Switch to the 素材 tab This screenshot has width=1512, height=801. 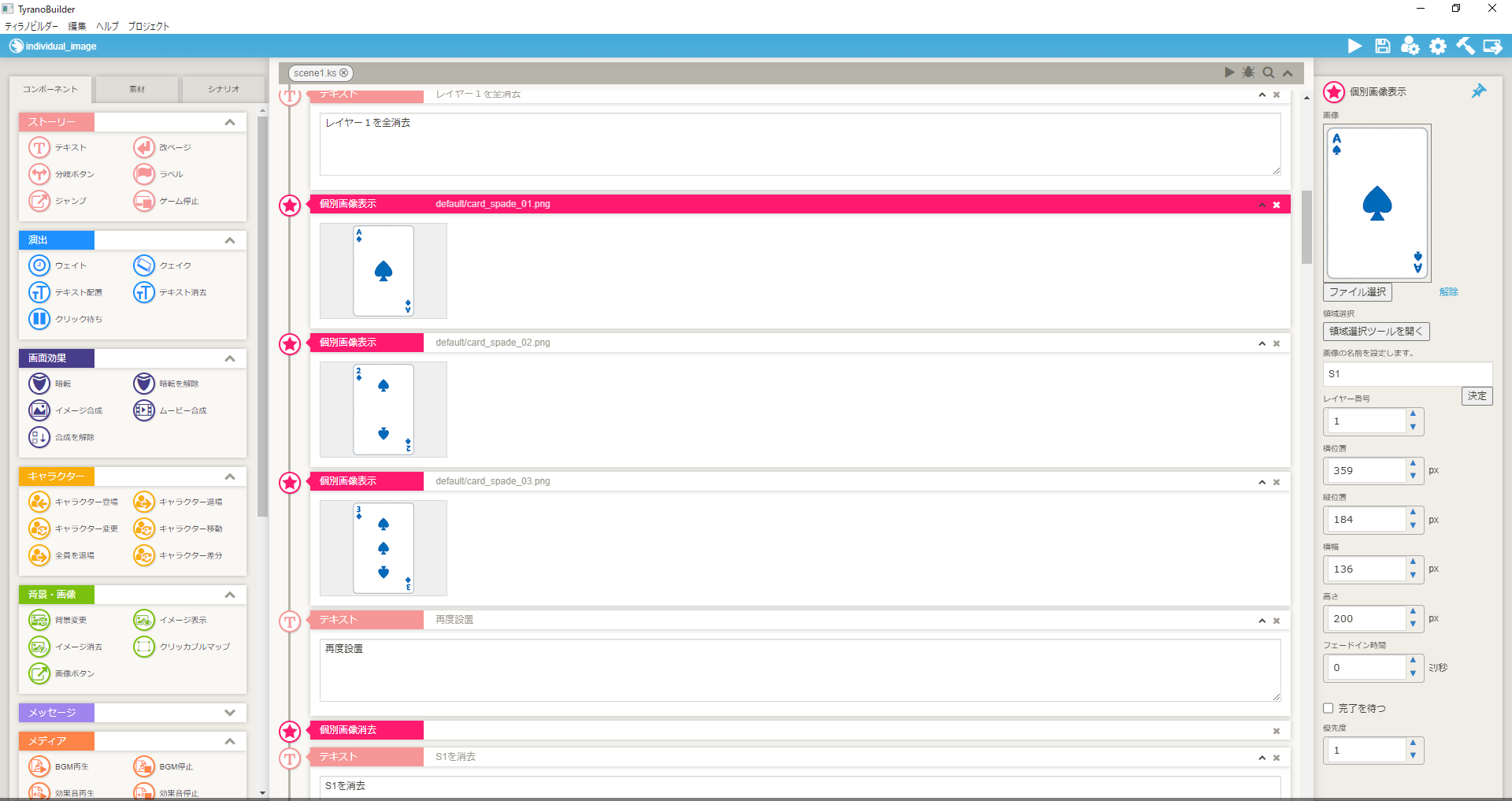[137, 89]
